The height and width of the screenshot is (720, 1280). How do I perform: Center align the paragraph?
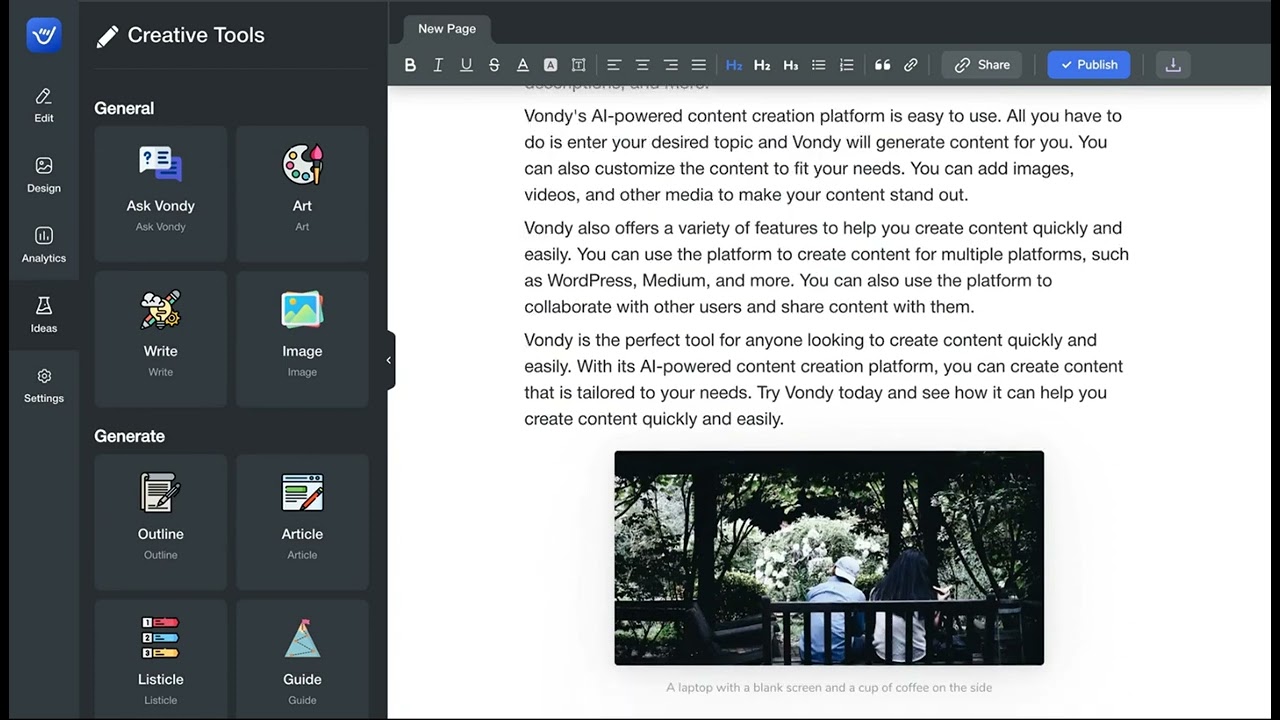(x=642, y=65)
